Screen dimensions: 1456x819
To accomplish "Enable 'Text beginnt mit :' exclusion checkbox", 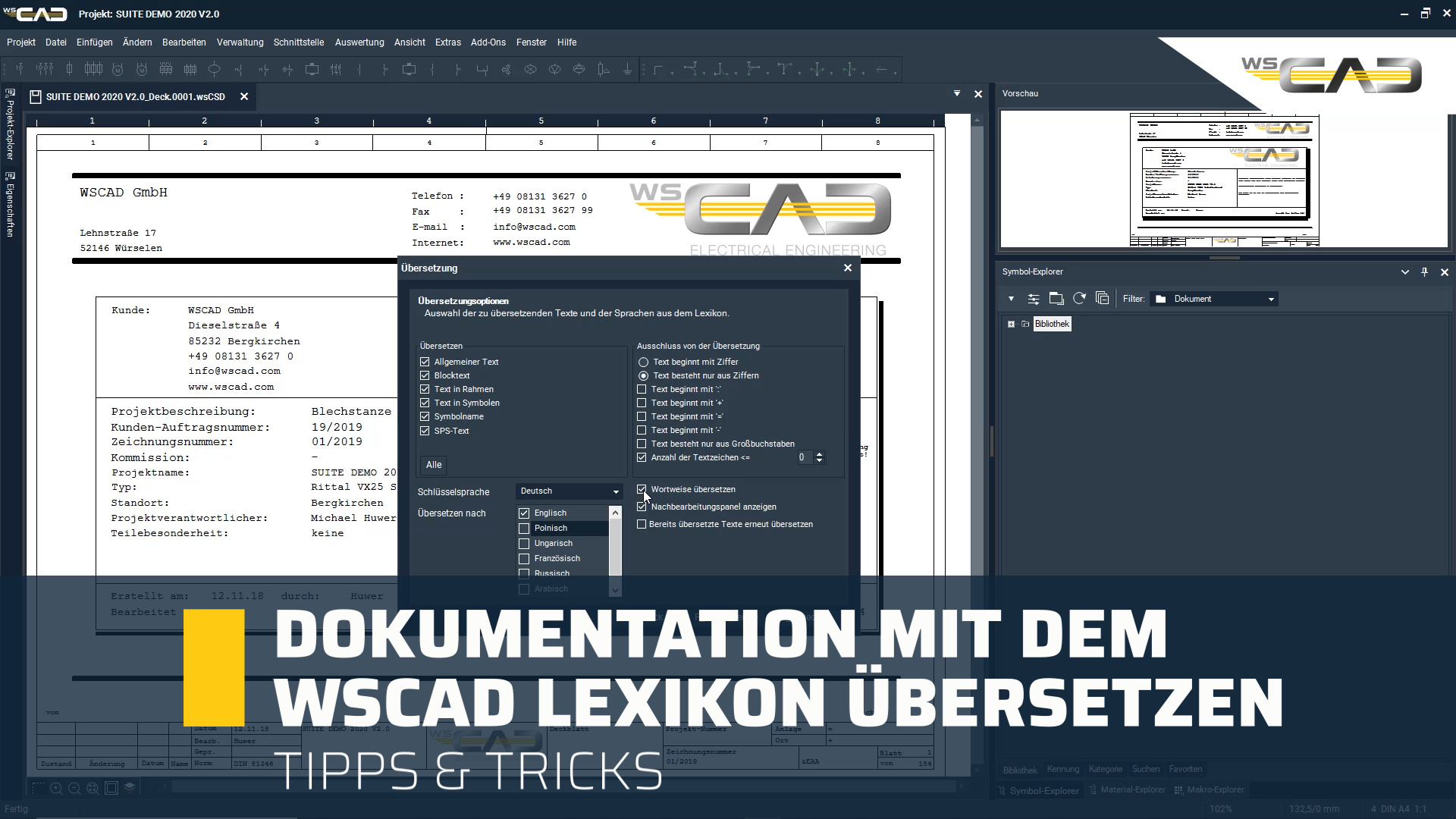I will pos(642,389).
